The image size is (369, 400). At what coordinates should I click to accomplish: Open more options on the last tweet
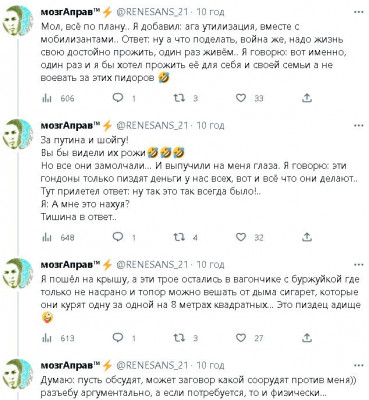tap(358, 366)
